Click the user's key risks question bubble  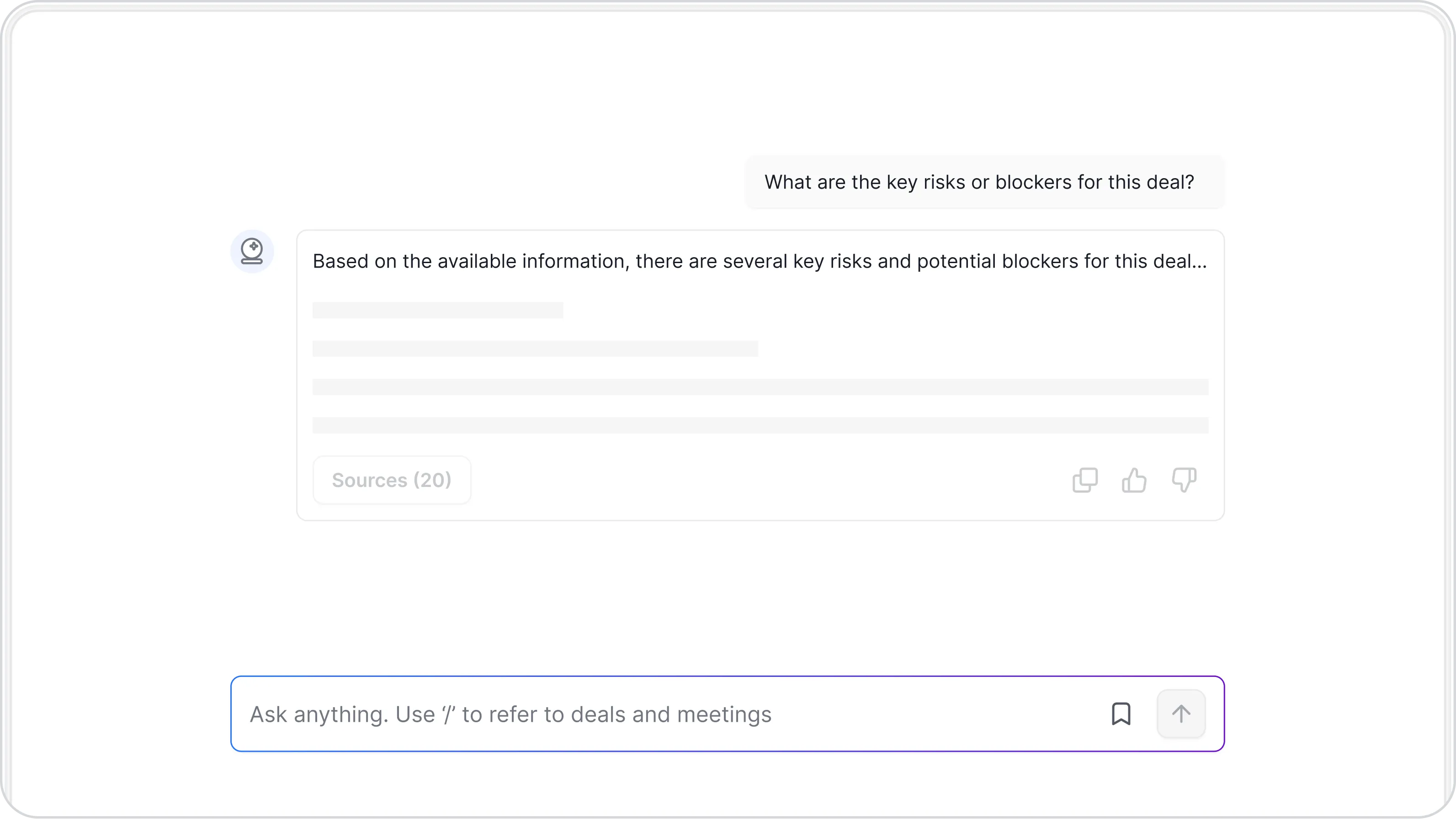point(983,182)
